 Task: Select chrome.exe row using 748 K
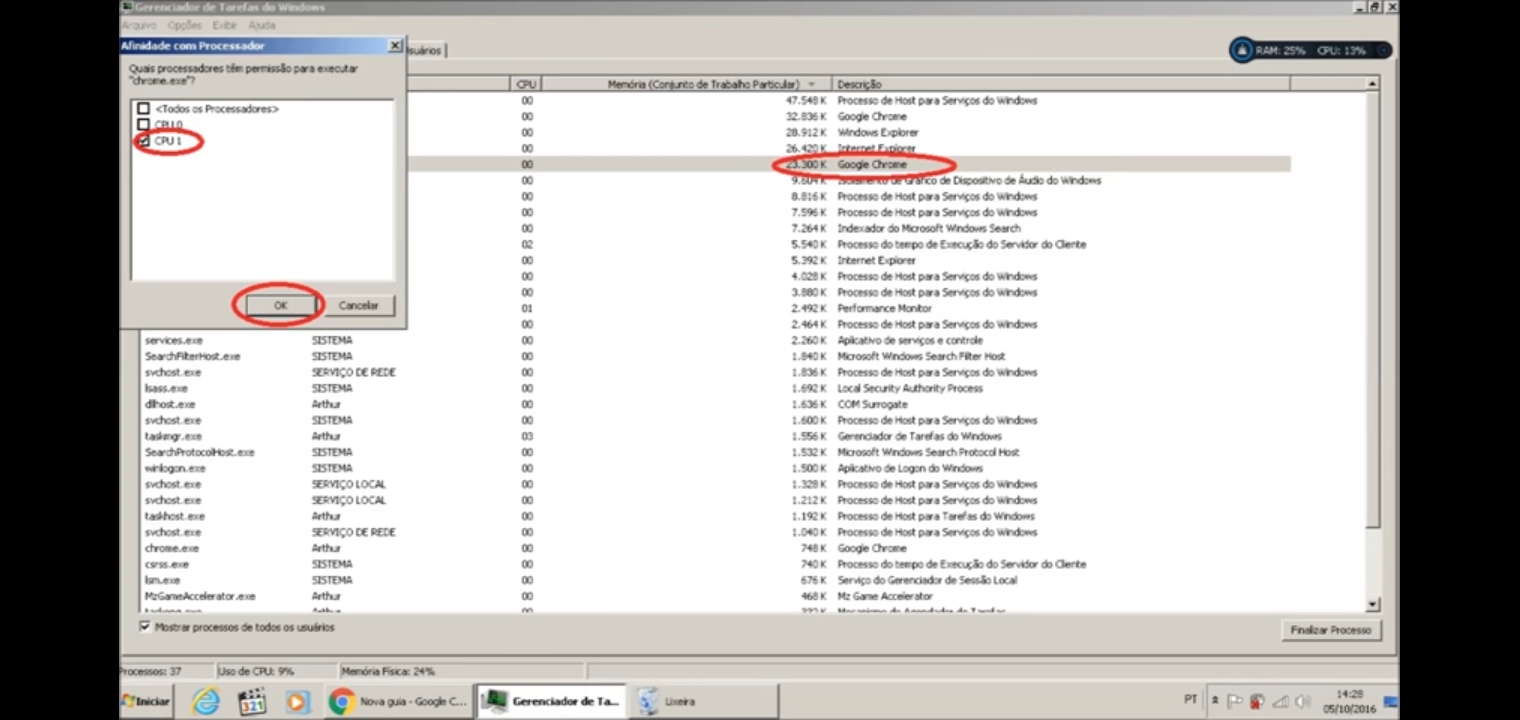(811, 548)
